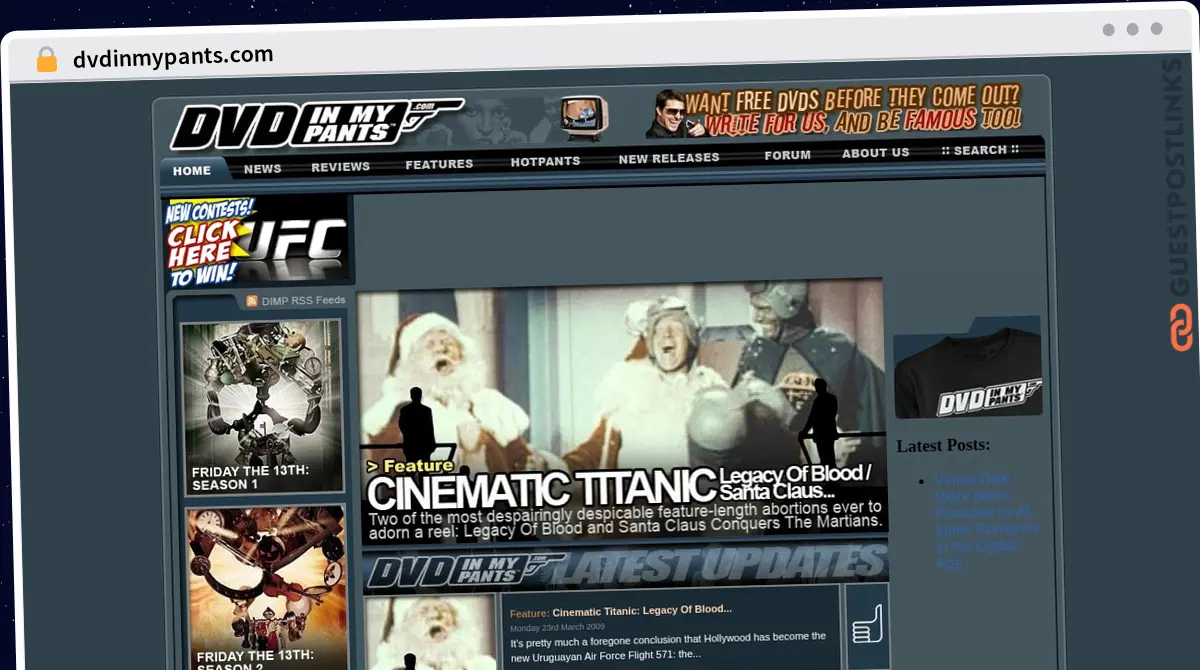
Task: Click the Latest Updates banner
Action: click(626, 567)
